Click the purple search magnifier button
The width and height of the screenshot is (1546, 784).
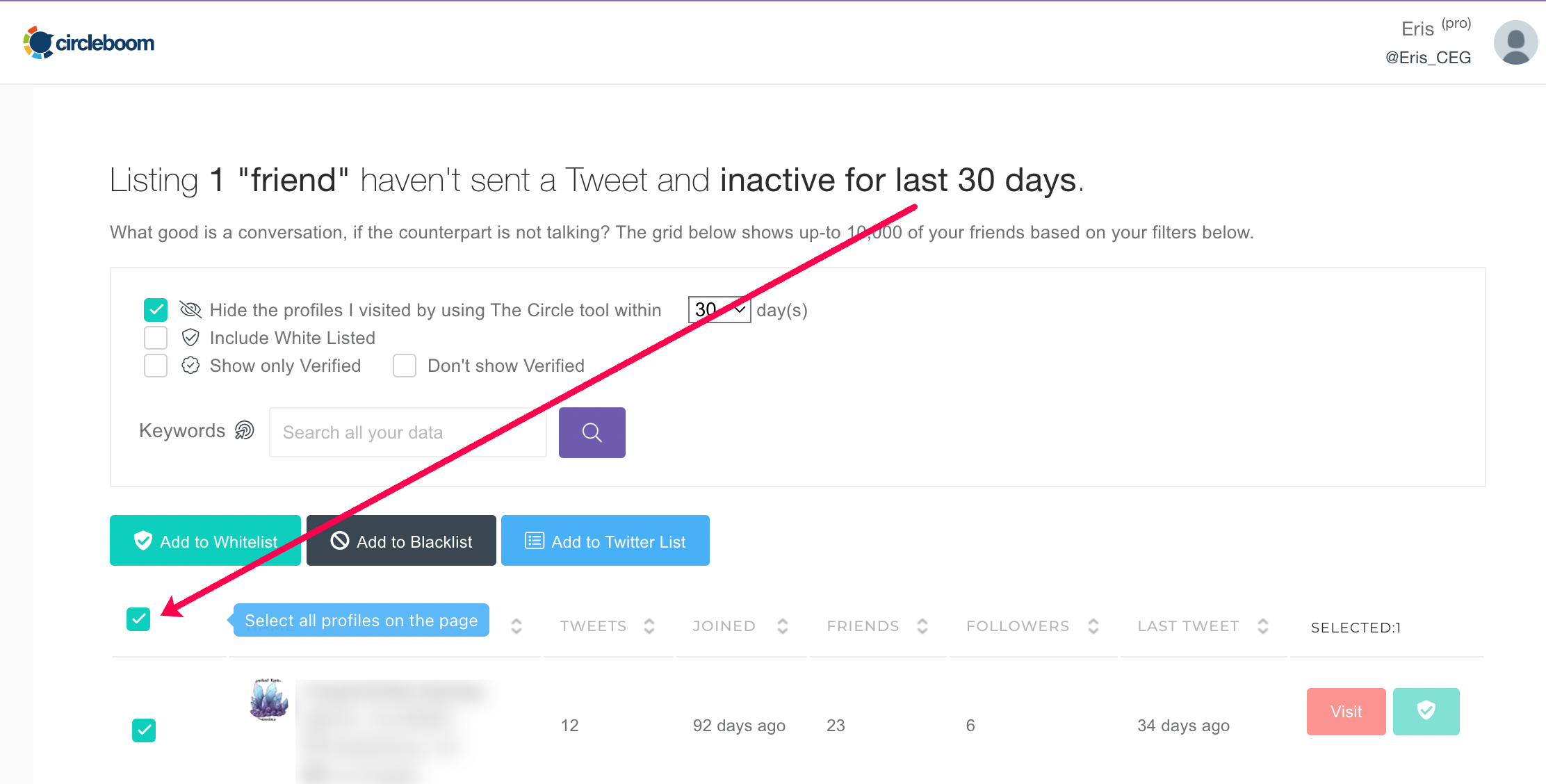(592, 432)
